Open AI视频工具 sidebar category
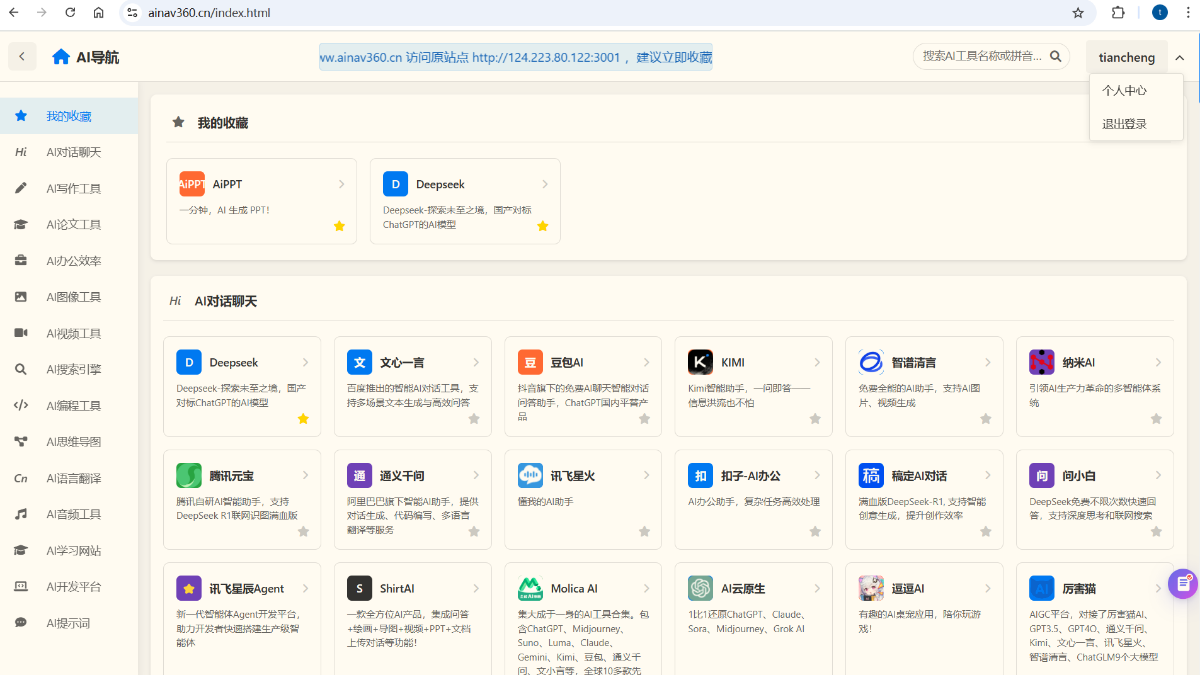Screen dimensions: 1200x675 click(x=69, y=333)
